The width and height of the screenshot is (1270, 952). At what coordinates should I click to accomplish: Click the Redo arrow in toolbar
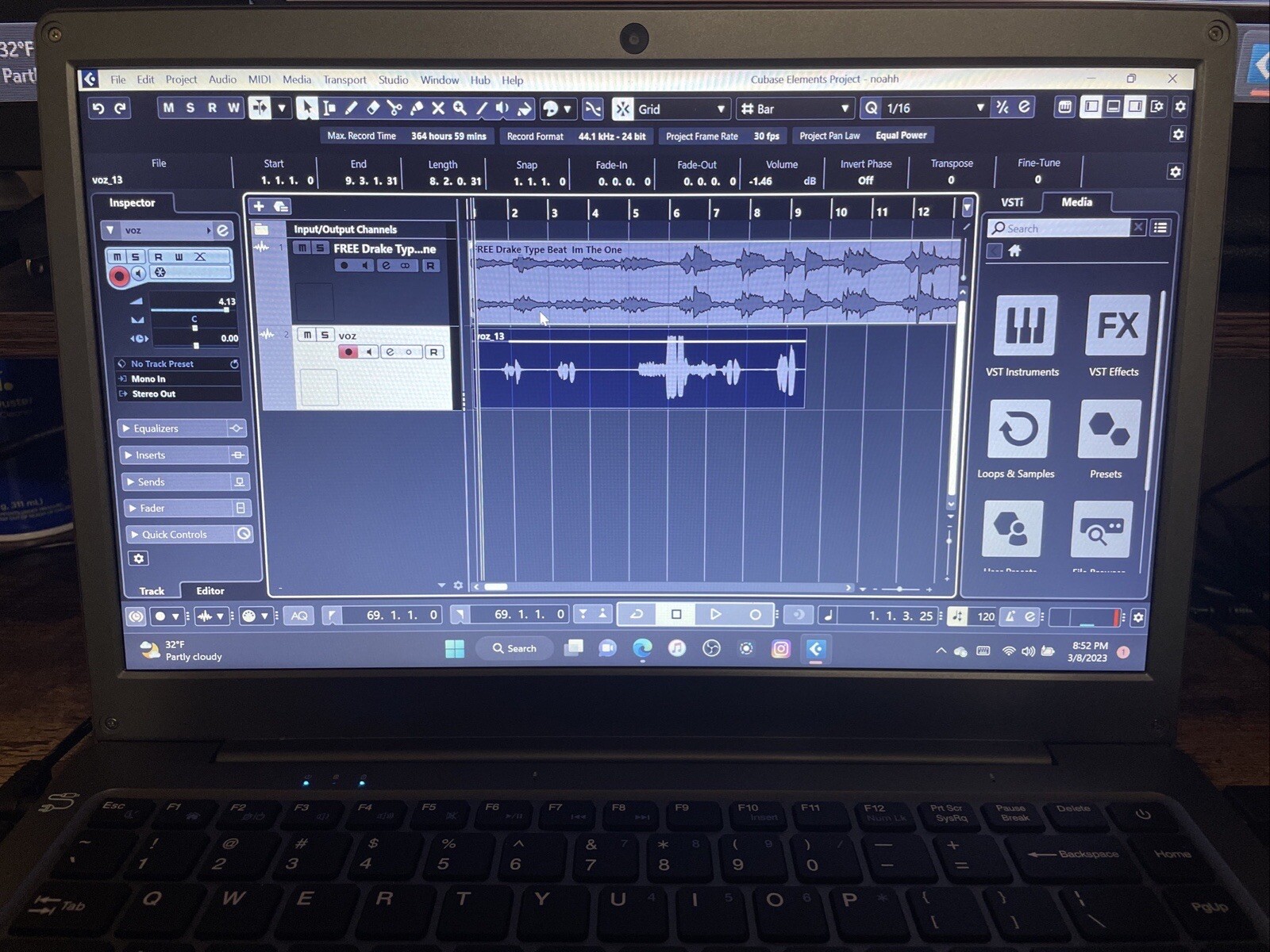[121, 108]
